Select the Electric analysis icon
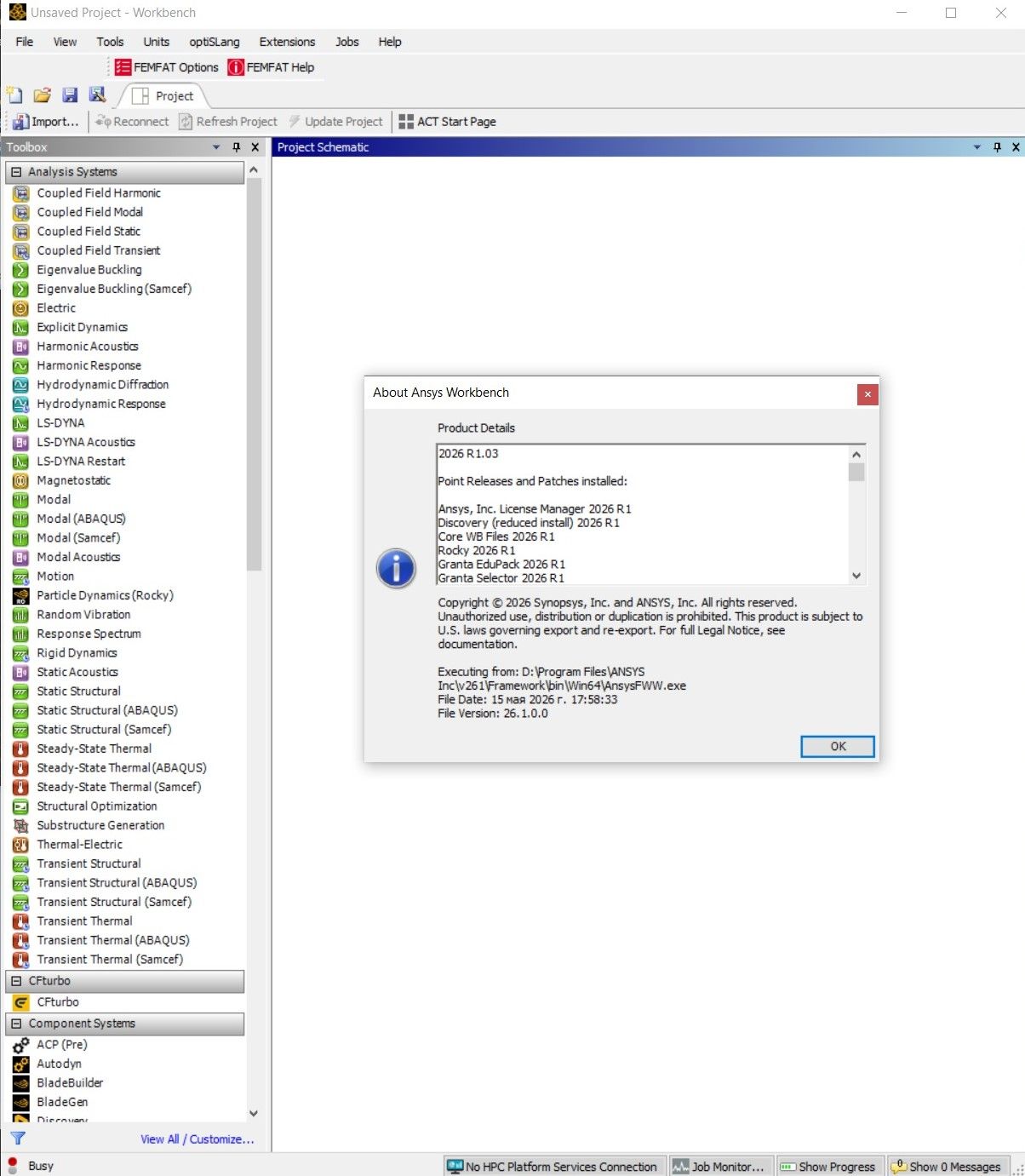Image resolution: width=1025 pixels, height=1176 pixels. click(x=21, y=308)
